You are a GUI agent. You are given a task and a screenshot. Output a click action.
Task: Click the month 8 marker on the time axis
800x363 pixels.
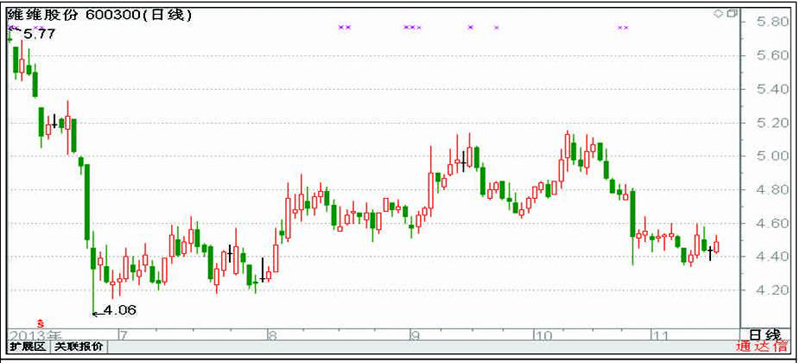pos(272,335)
